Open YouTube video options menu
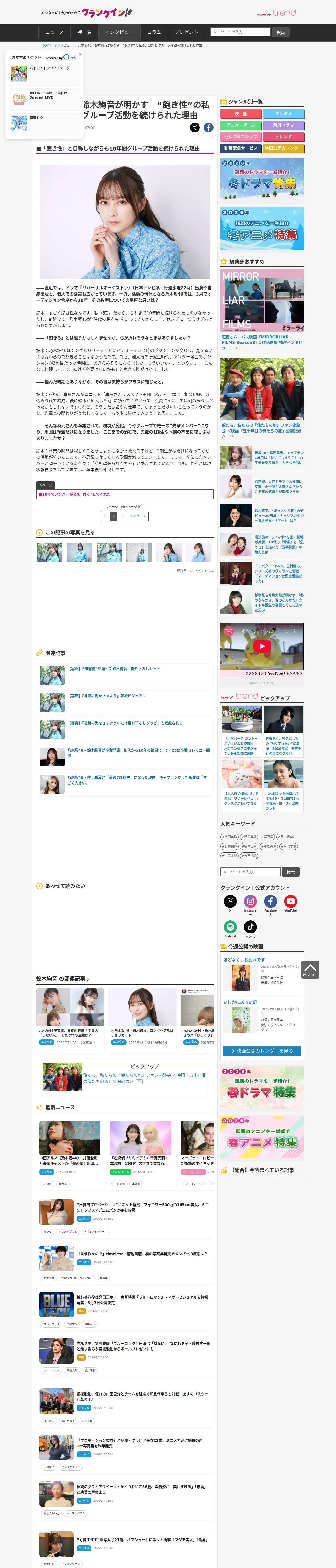The height and width of the screenshot is (1568, 336). [x=295, y=631]
